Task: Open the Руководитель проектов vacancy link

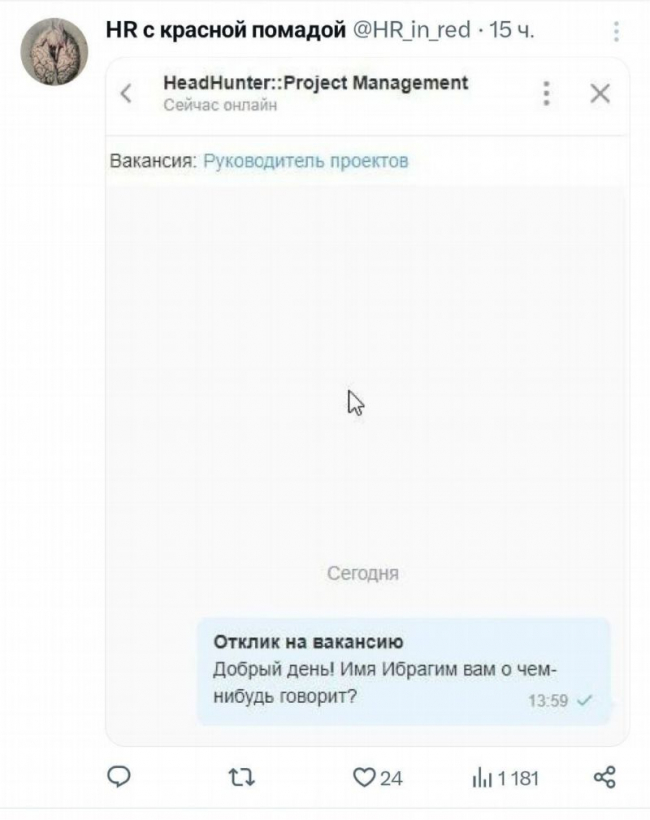Action: click(x=305, y=161)
